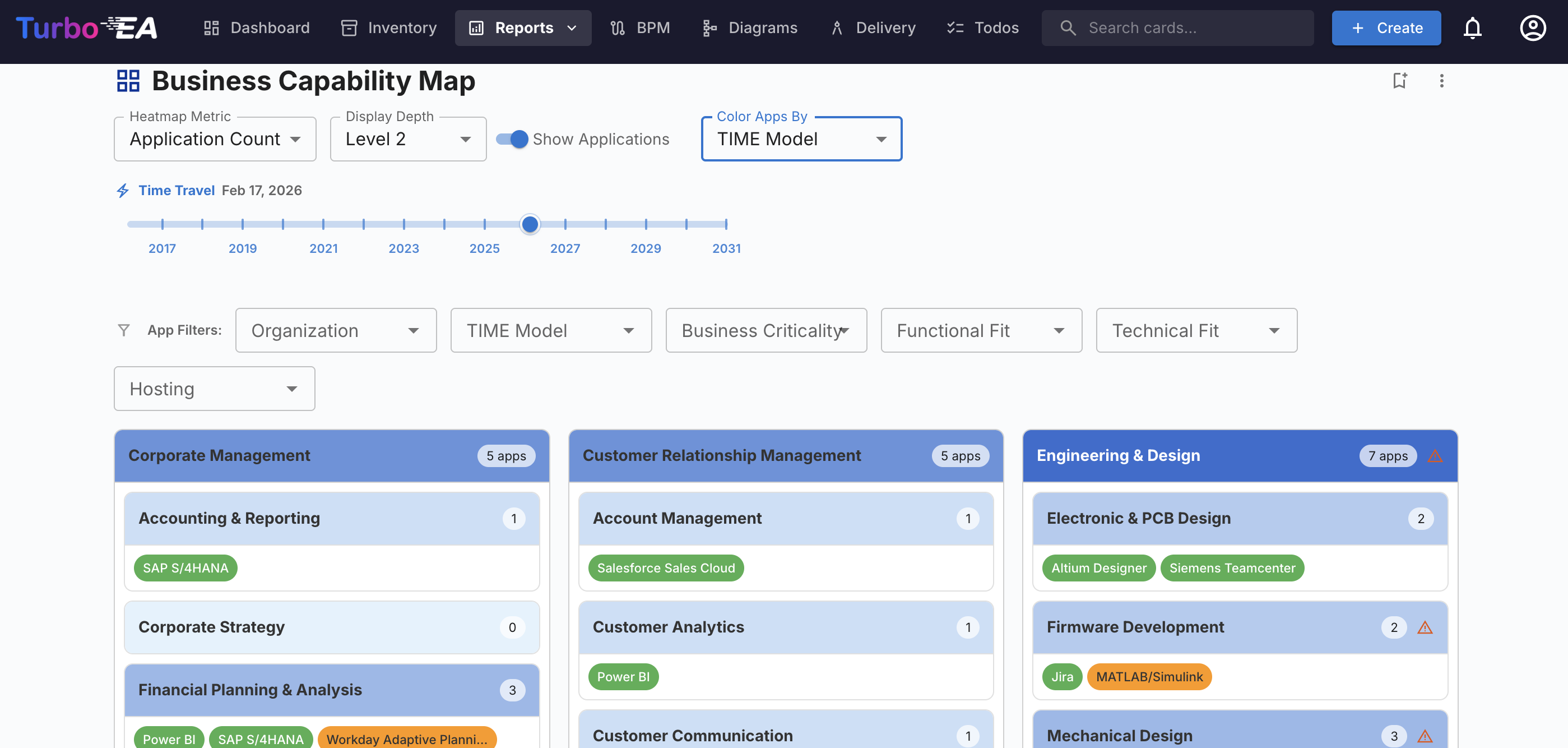Click the Time Travel lightning icon

click(123, 191)
